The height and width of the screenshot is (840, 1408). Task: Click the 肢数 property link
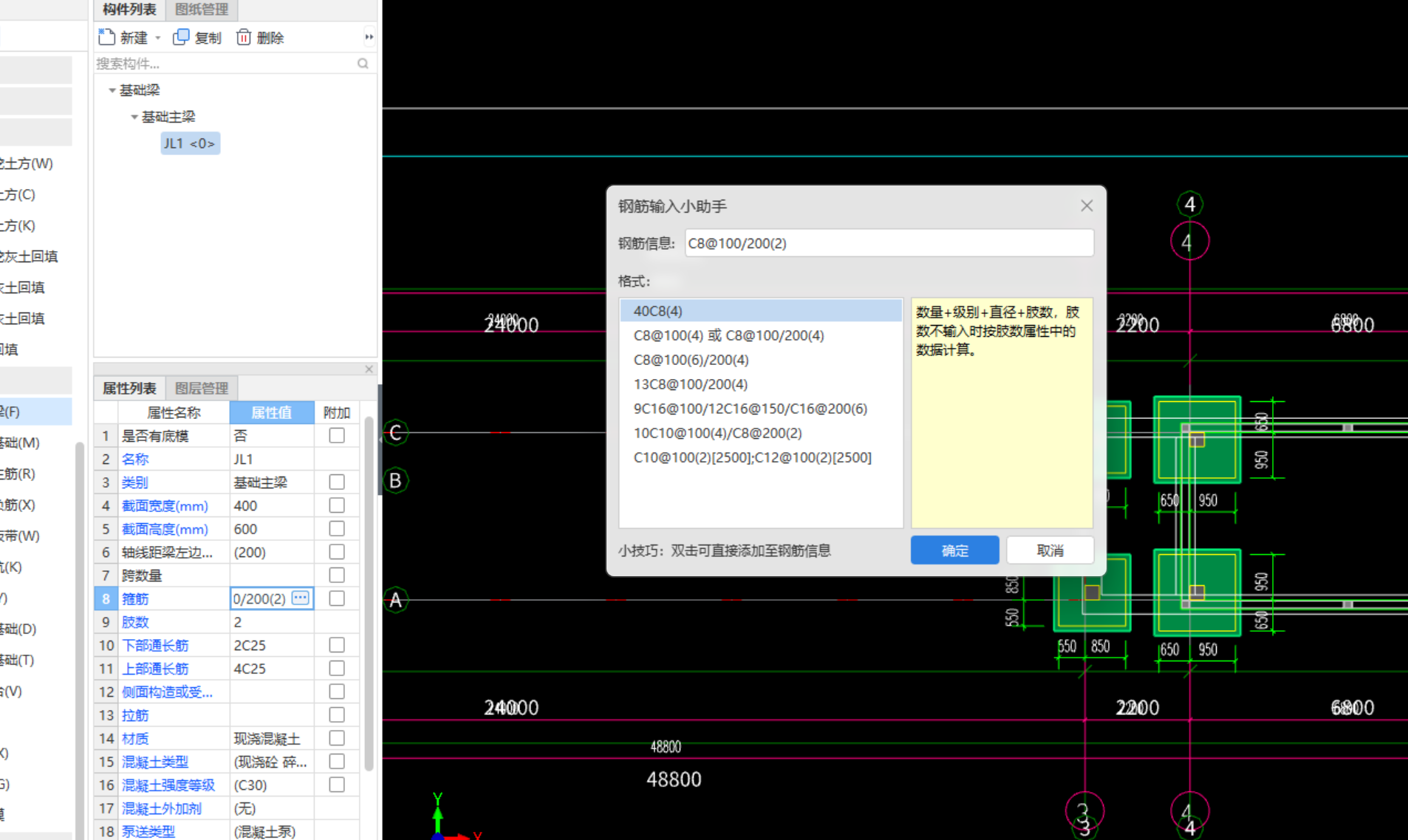coord(135,622)
